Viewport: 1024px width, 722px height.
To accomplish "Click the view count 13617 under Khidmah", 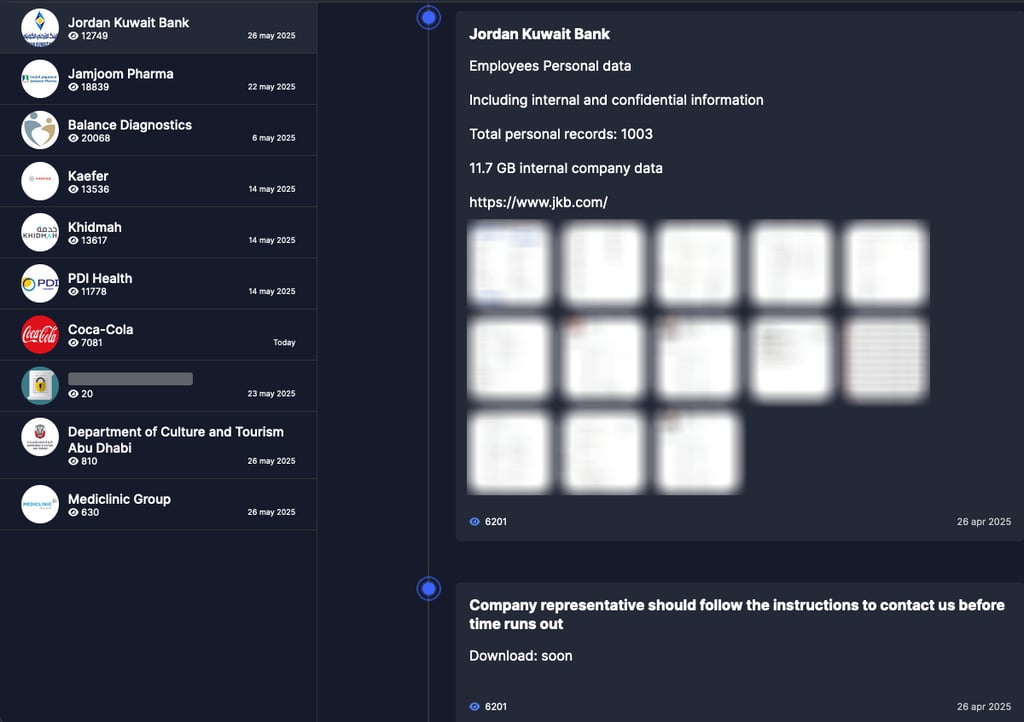I will [94, 240].
